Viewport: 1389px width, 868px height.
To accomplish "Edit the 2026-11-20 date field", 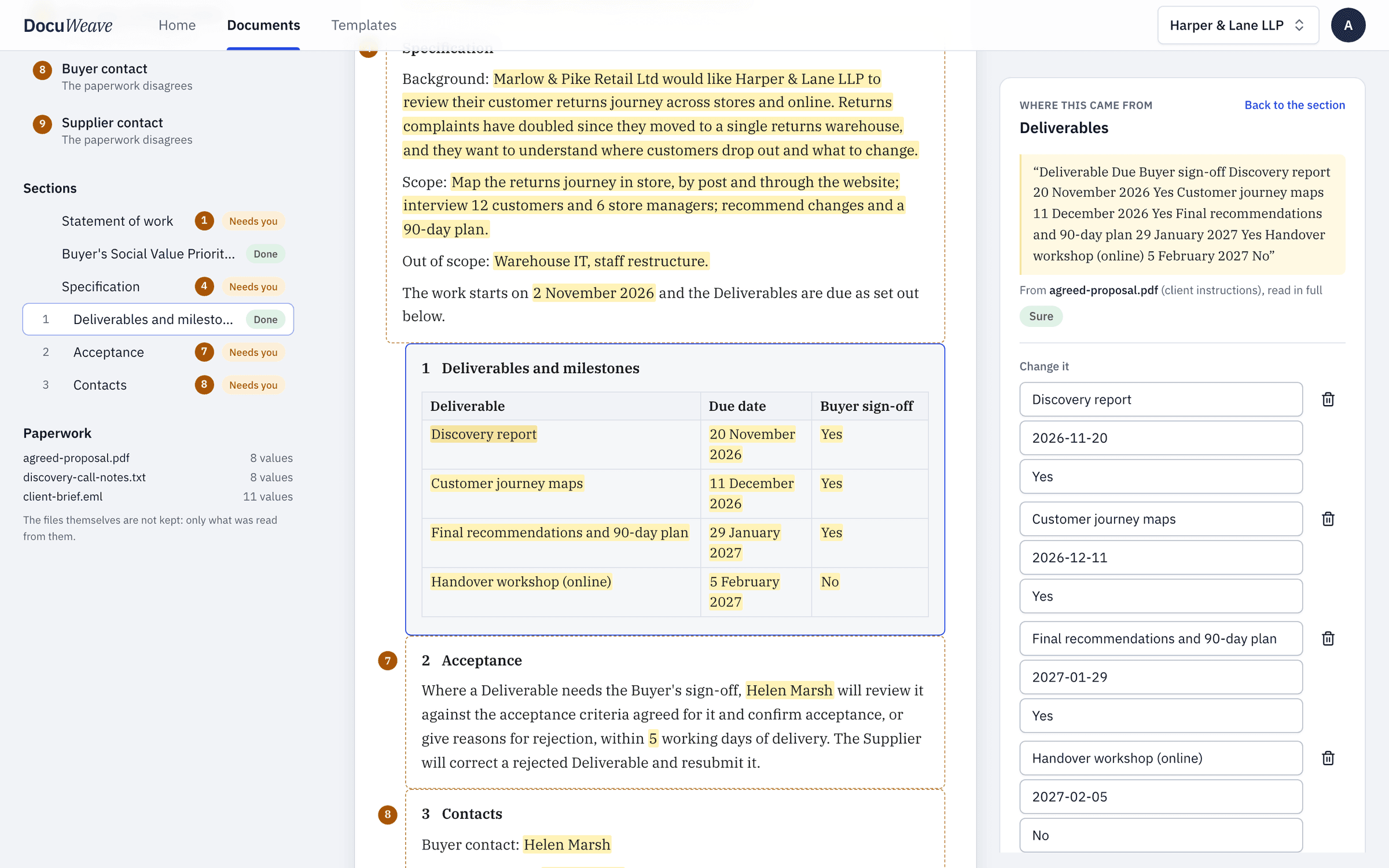I will point(1160,438).
